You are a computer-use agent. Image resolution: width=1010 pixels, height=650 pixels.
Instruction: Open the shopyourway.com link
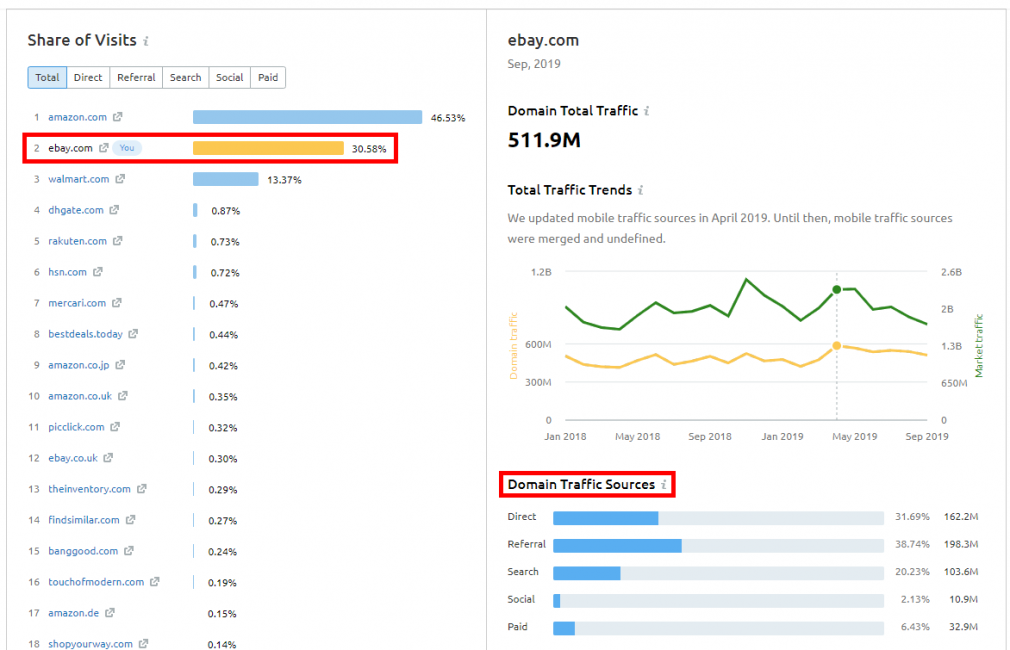pos(90,644)
